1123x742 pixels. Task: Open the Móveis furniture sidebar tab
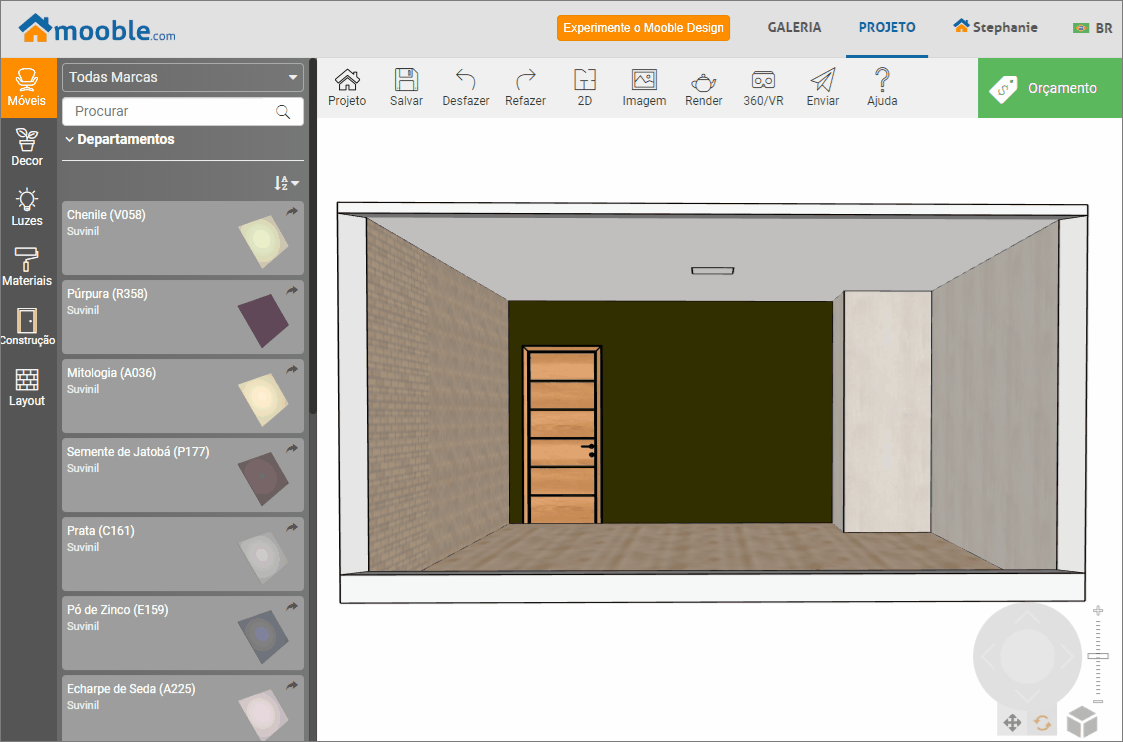(27, 88)
